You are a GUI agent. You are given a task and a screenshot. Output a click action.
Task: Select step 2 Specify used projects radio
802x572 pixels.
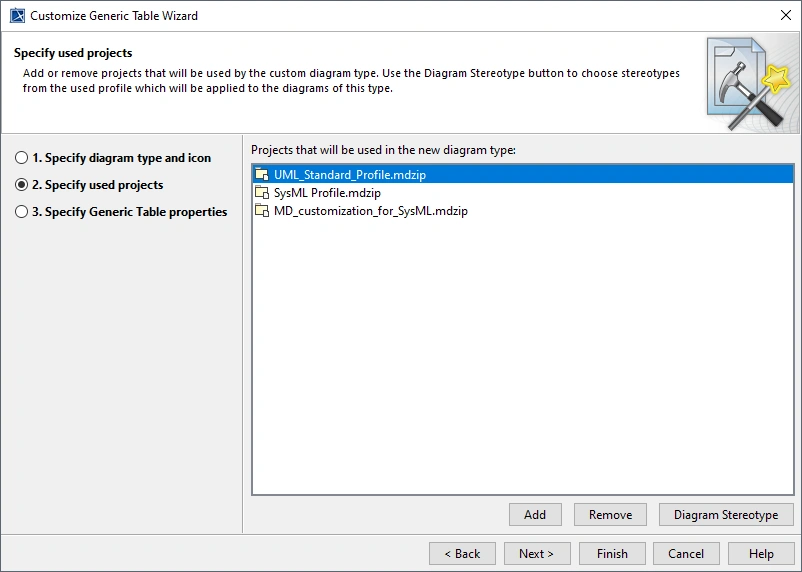[21, 185]
